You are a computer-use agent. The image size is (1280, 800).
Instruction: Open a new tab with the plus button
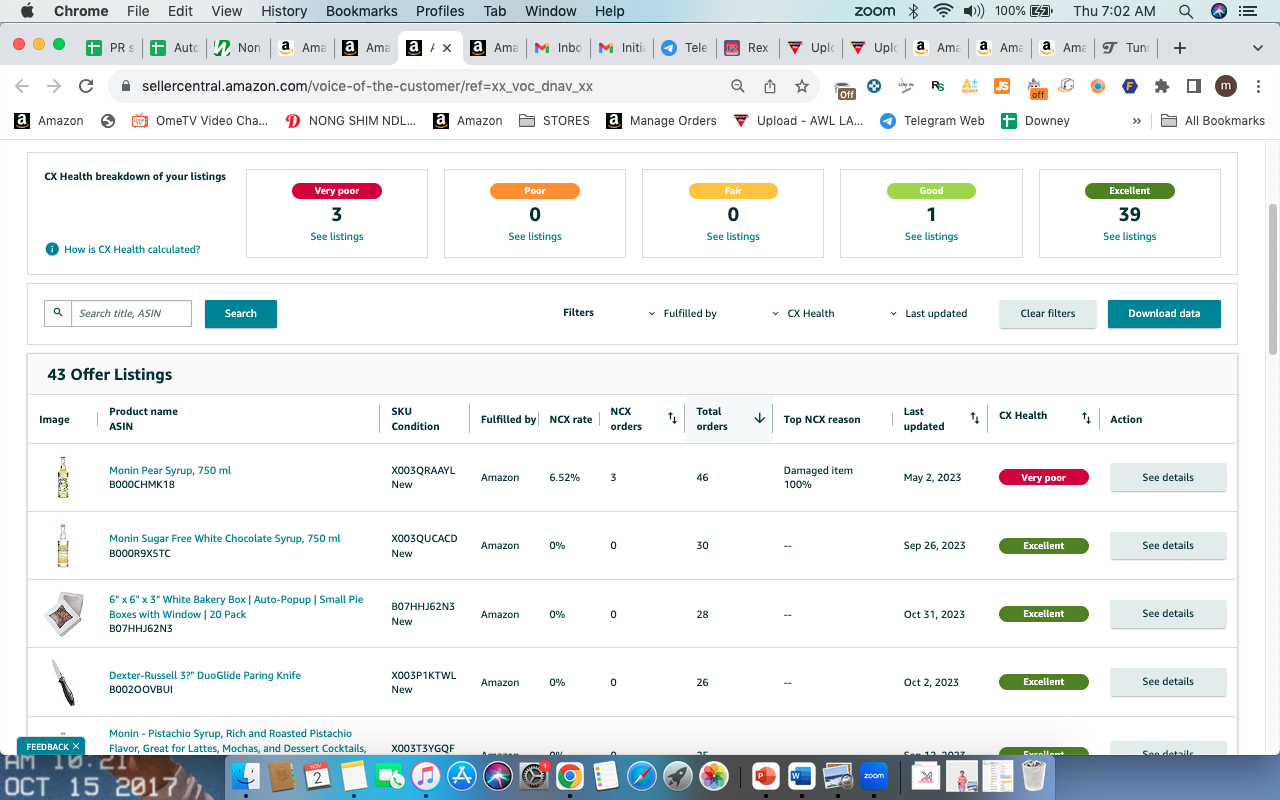(x=1180, y=48)
